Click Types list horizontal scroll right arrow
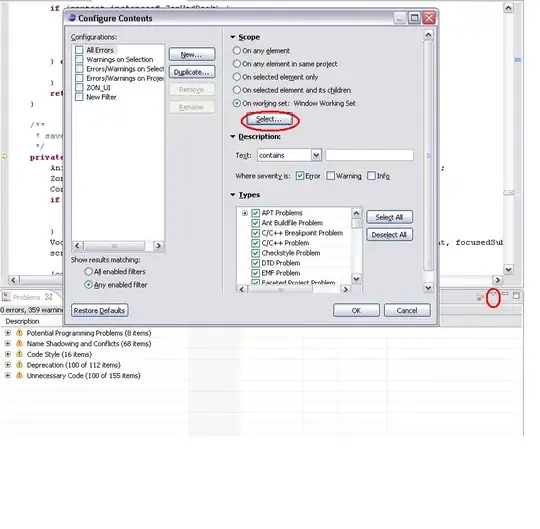This screenshot has width=540, height=529. [x=345, y=289]
